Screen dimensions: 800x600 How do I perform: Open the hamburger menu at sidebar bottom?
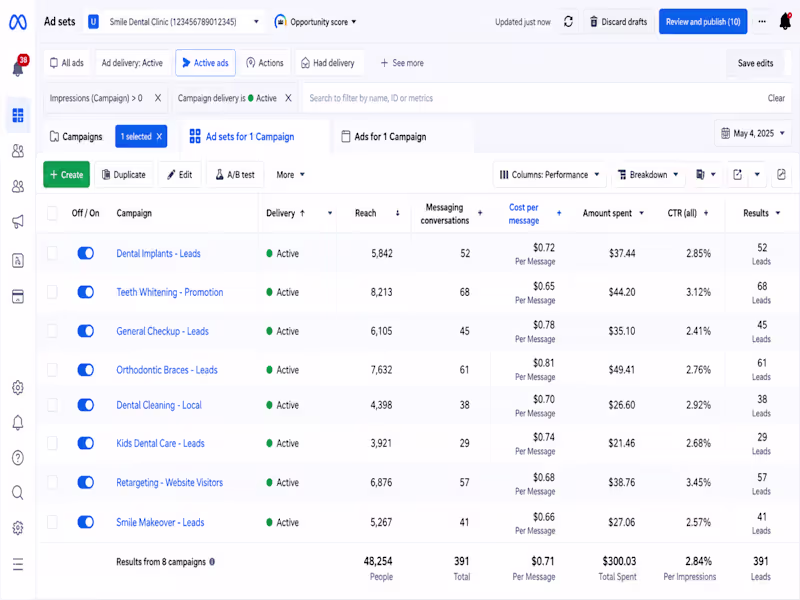18,564
